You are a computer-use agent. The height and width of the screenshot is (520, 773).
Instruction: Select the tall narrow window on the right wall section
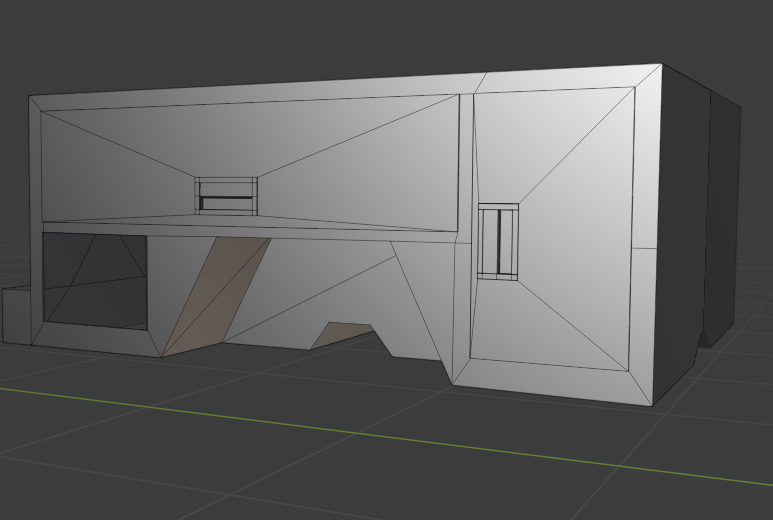pyautogui.click(x=498, y=242)
